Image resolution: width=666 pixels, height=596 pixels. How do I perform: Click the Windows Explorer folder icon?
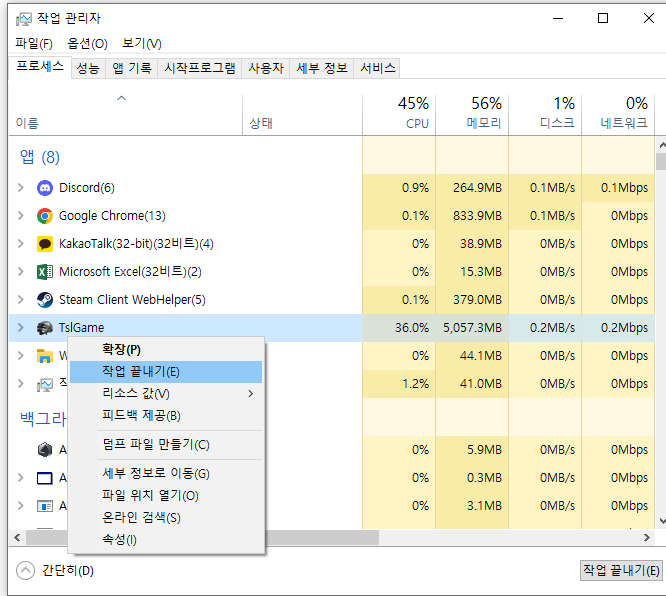(45, 356)
